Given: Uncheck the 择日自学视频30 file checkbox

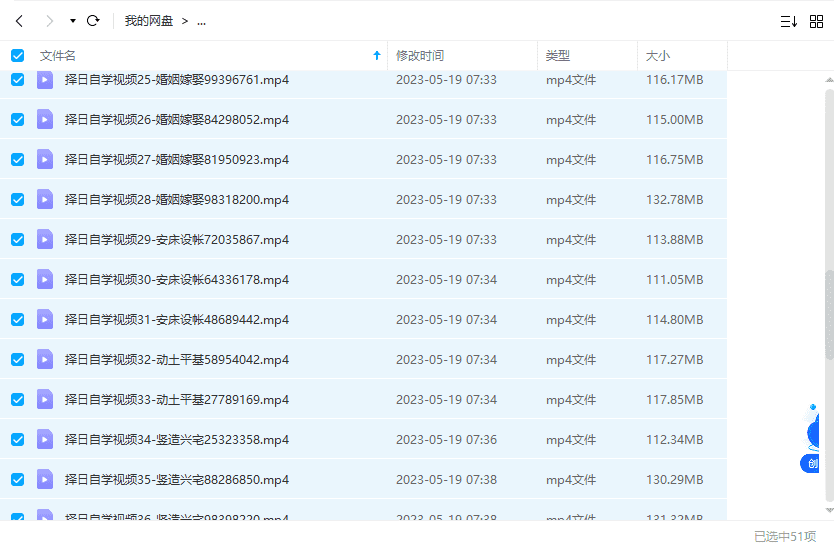Looking at the screenshot, I should (17, 279).
